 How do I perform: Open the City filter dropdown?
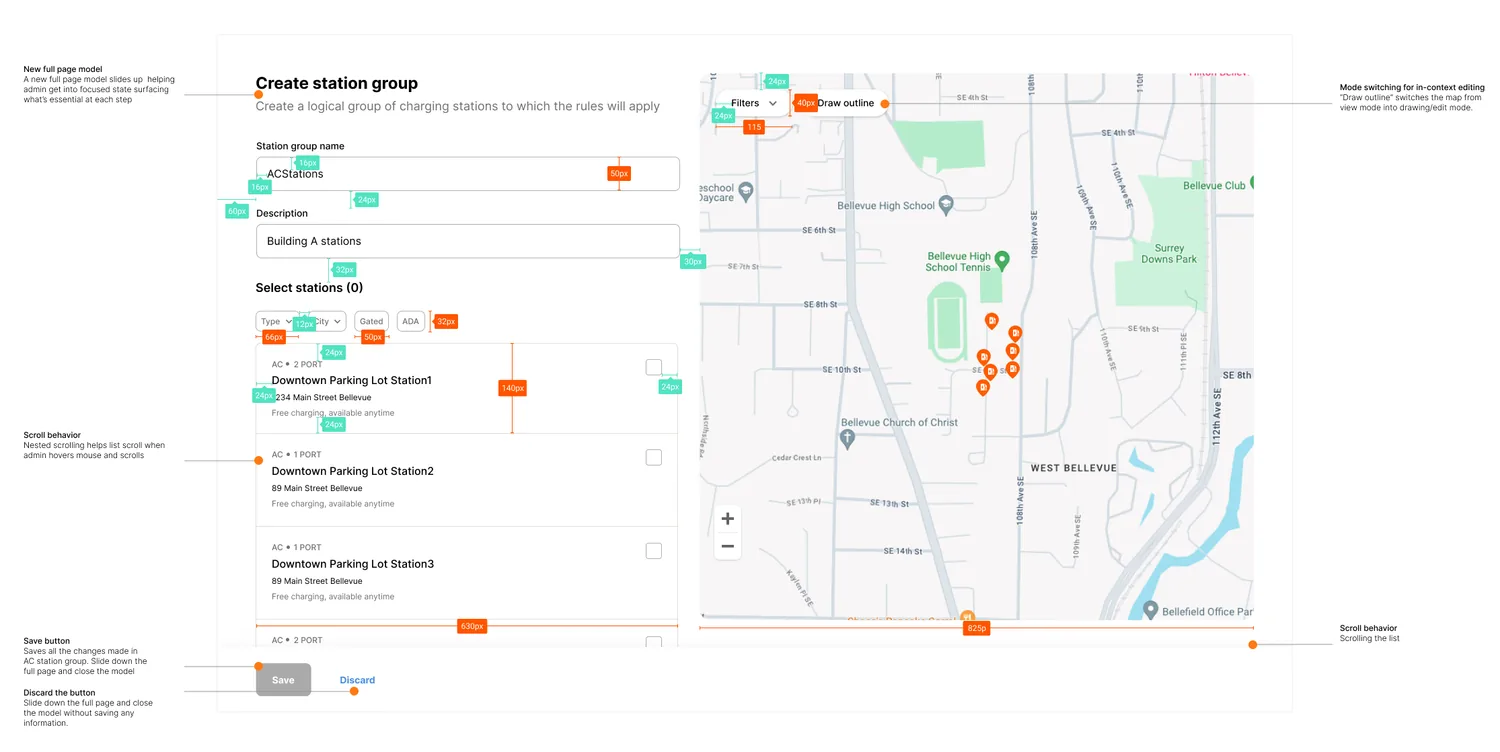327,321
